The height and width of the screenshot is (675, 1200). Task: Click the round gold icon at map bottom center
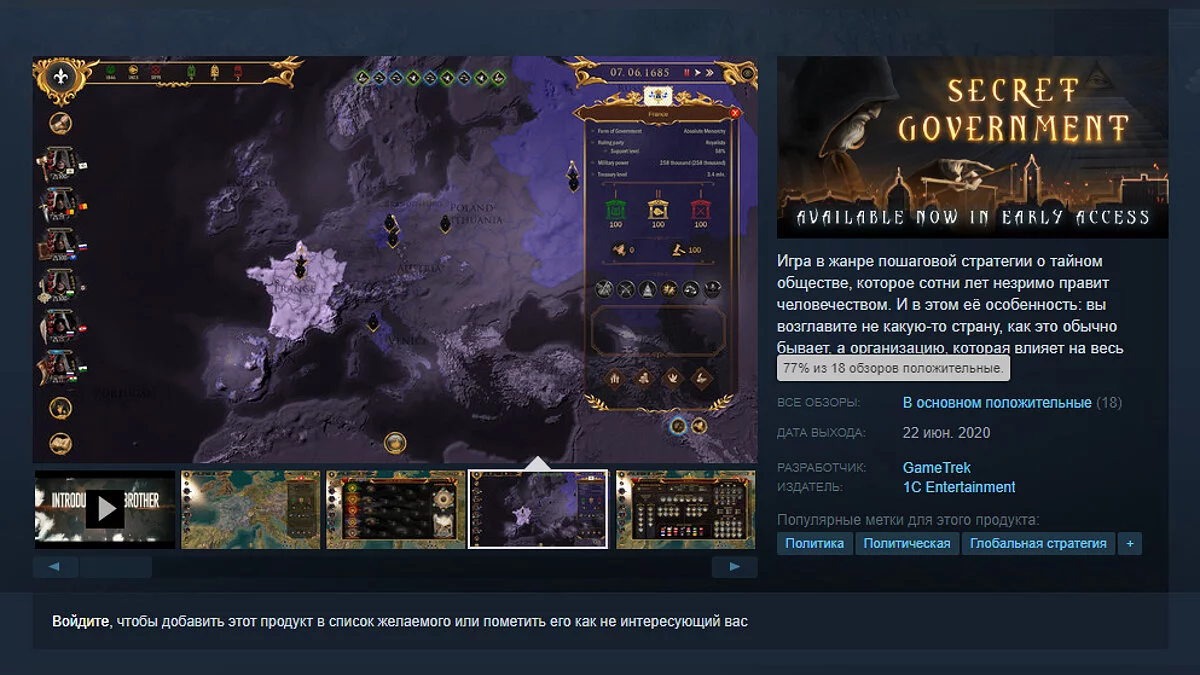pos(395,442)
